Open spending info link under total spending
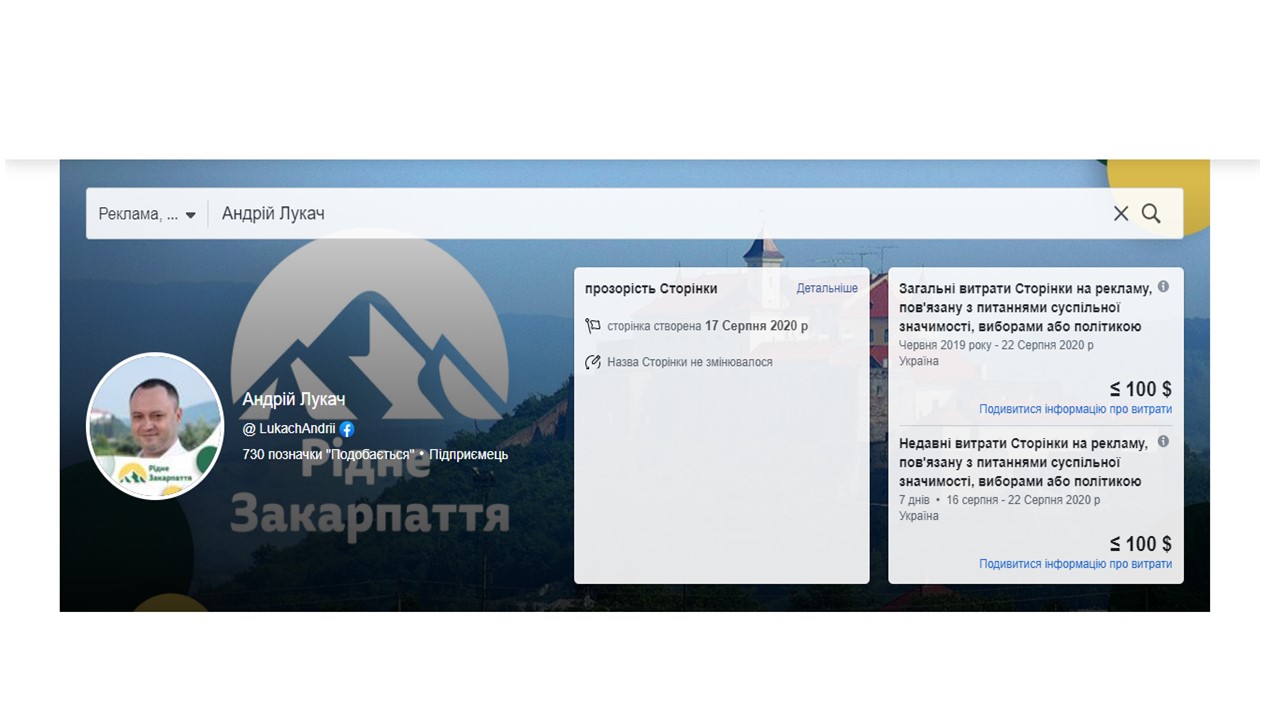Viewport: 1280px width, 720px height. pyautogui.click(x=1075, y=409)
